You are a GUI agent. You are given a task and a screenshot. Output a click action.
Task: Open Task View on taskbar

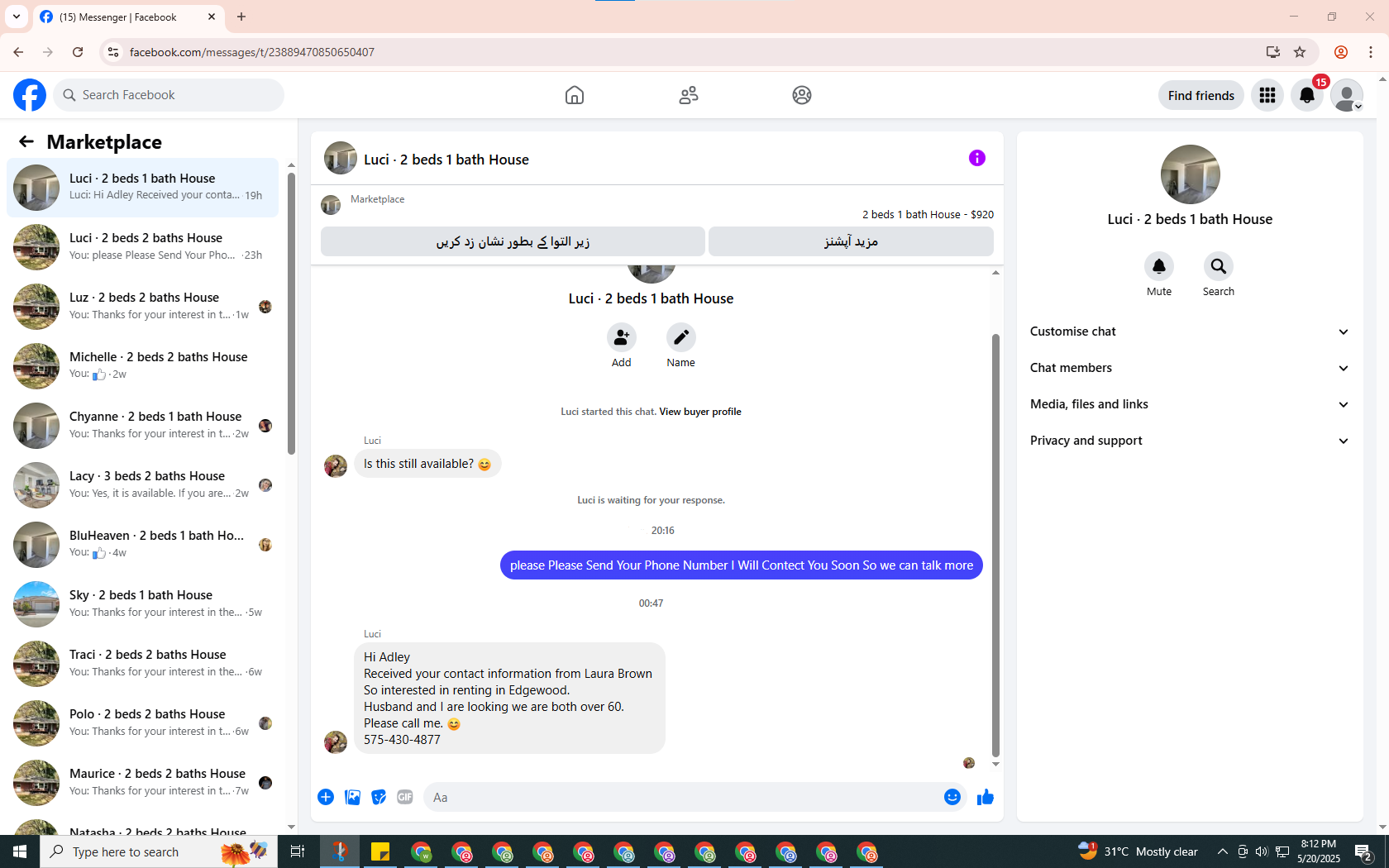[x=298, y=851]
